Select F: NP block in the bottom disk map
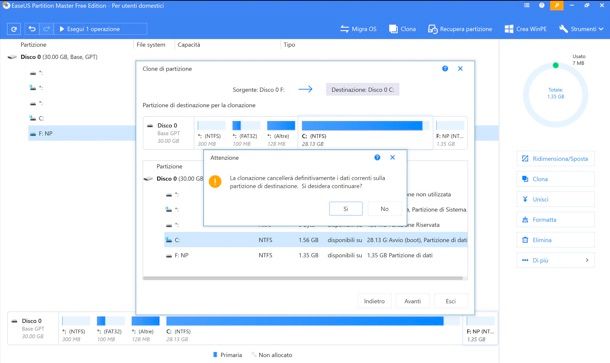 [x=480, y=329]
